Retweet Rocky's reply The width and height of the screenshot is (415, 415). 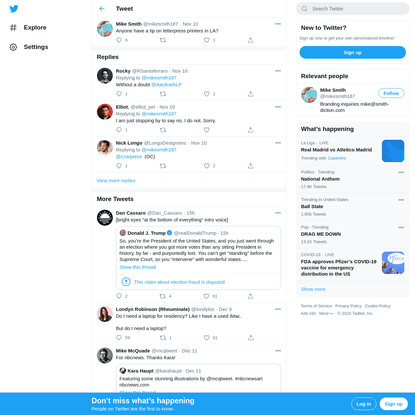[x=163, y=94]
